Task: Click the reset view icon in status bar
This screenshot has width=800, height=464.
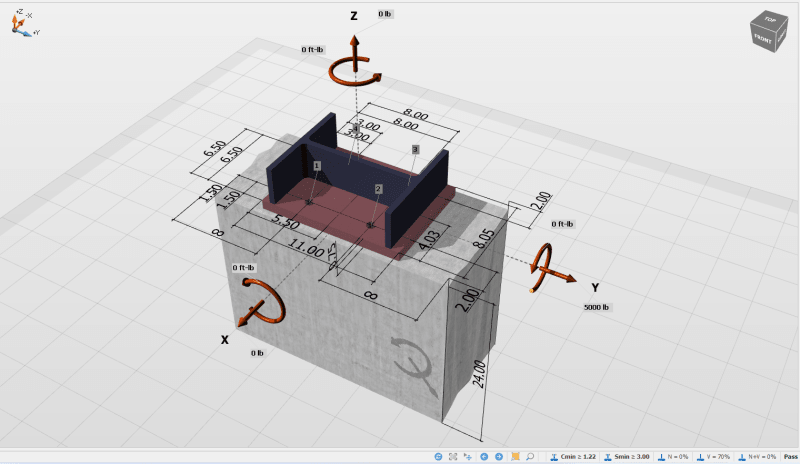Action: pos(438,457)
